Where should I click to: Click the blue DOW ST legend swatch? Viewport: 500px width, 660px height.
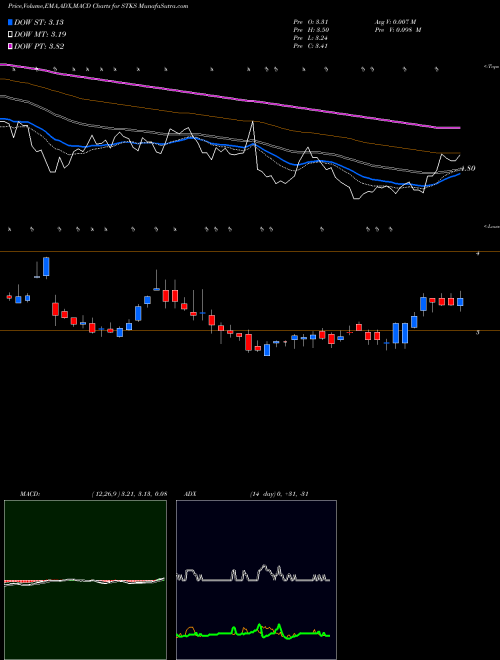coord(10,22)
